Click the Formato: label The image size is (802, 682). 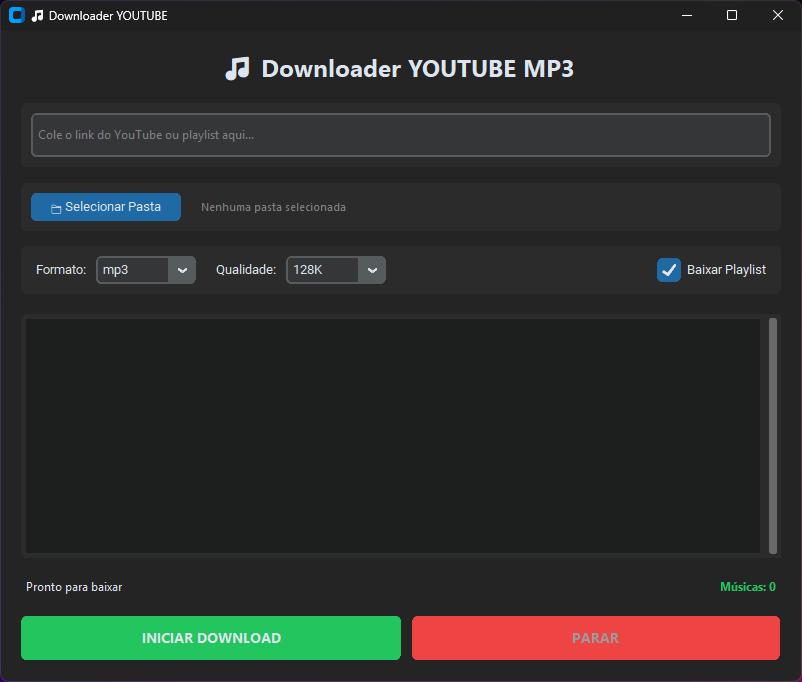(61, 270)
